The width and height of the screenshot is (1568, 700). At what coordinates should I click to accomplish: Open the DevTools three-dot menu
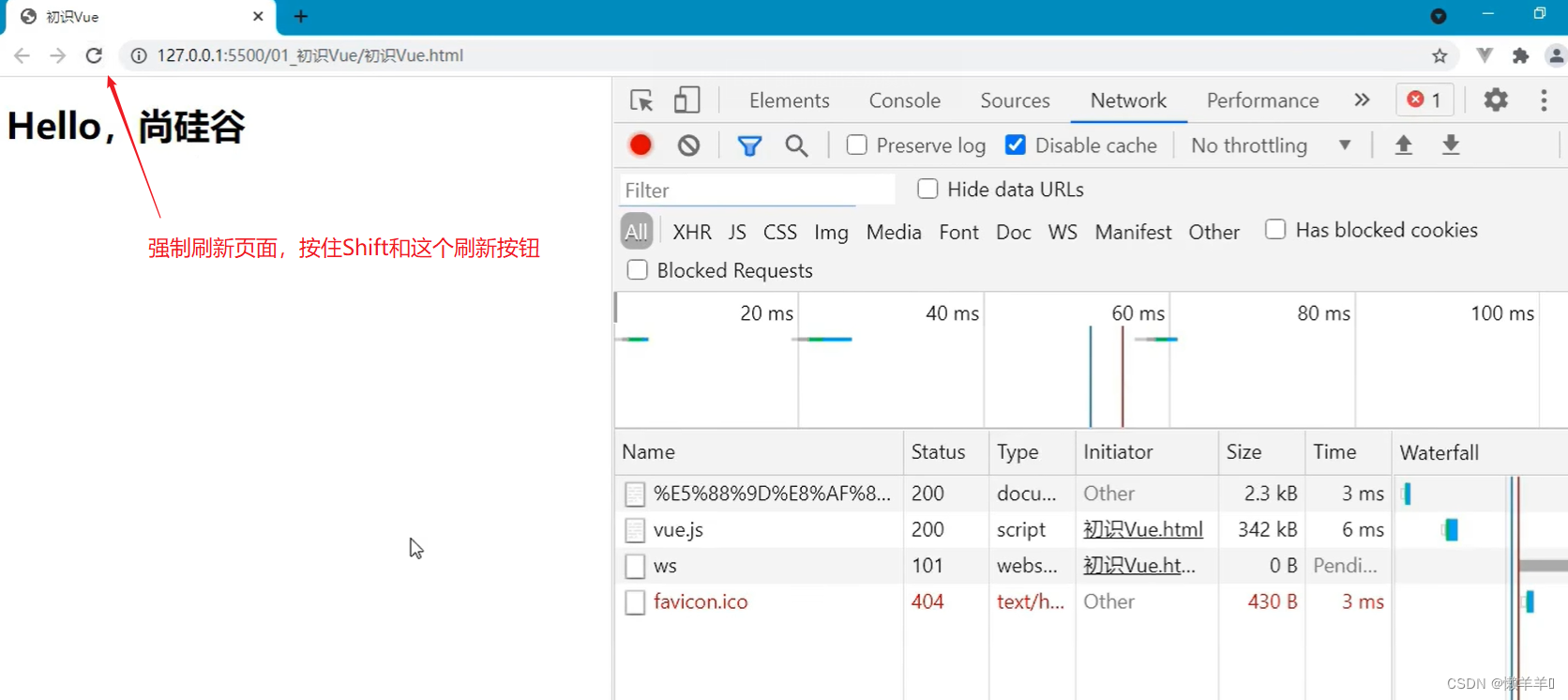pos(1544,100)
